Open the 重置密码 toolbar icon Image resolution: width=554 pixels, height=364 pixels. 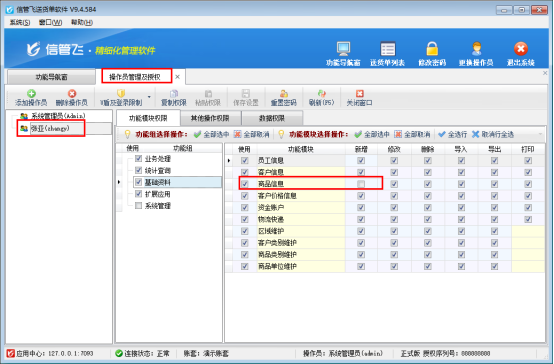pyautogui.click(x=284, y=94)
